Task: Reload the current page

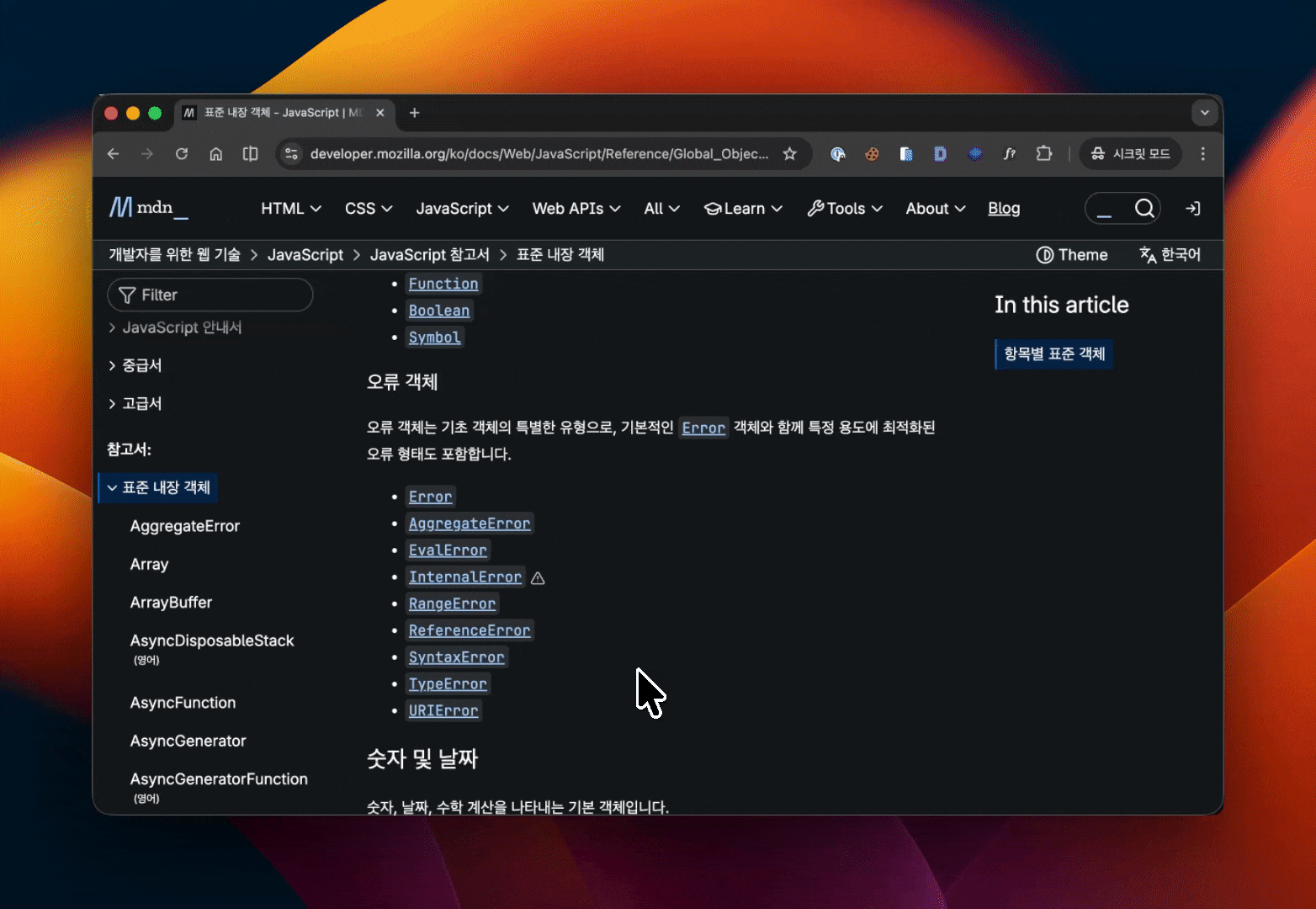Action: [182, 154]
